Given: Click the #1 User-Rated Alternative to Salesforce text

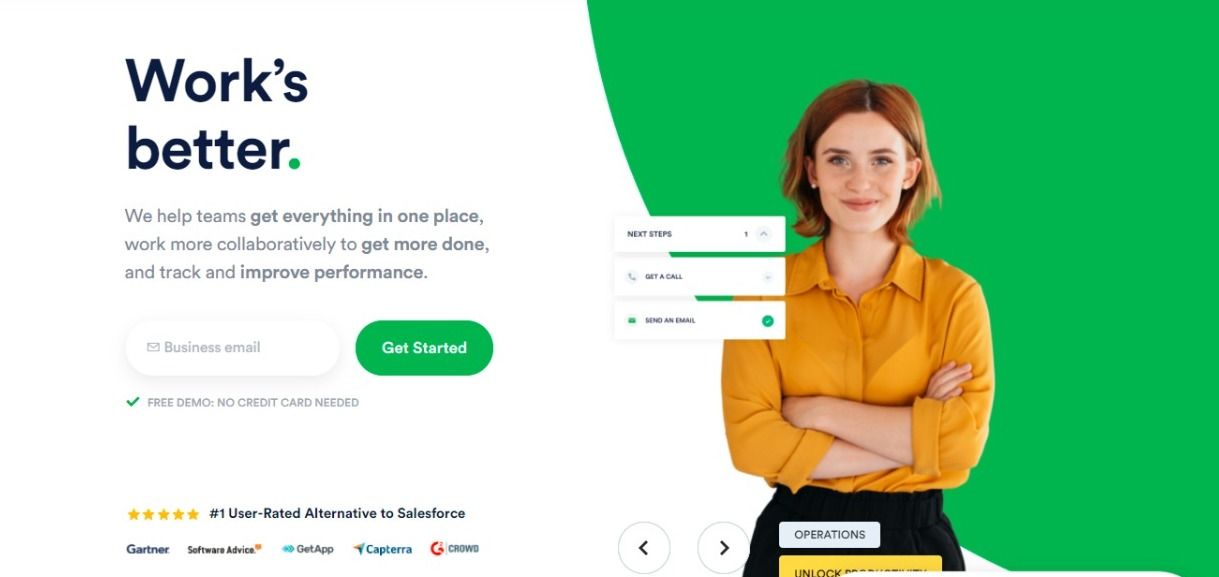Looking at the screenshot, I should 337,513.
